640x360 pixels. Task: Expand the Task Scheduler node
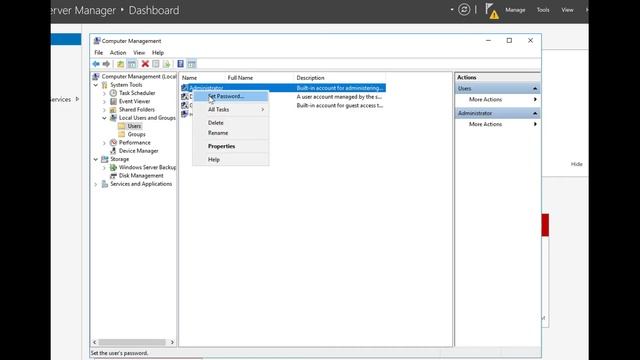tap(104, 93)
